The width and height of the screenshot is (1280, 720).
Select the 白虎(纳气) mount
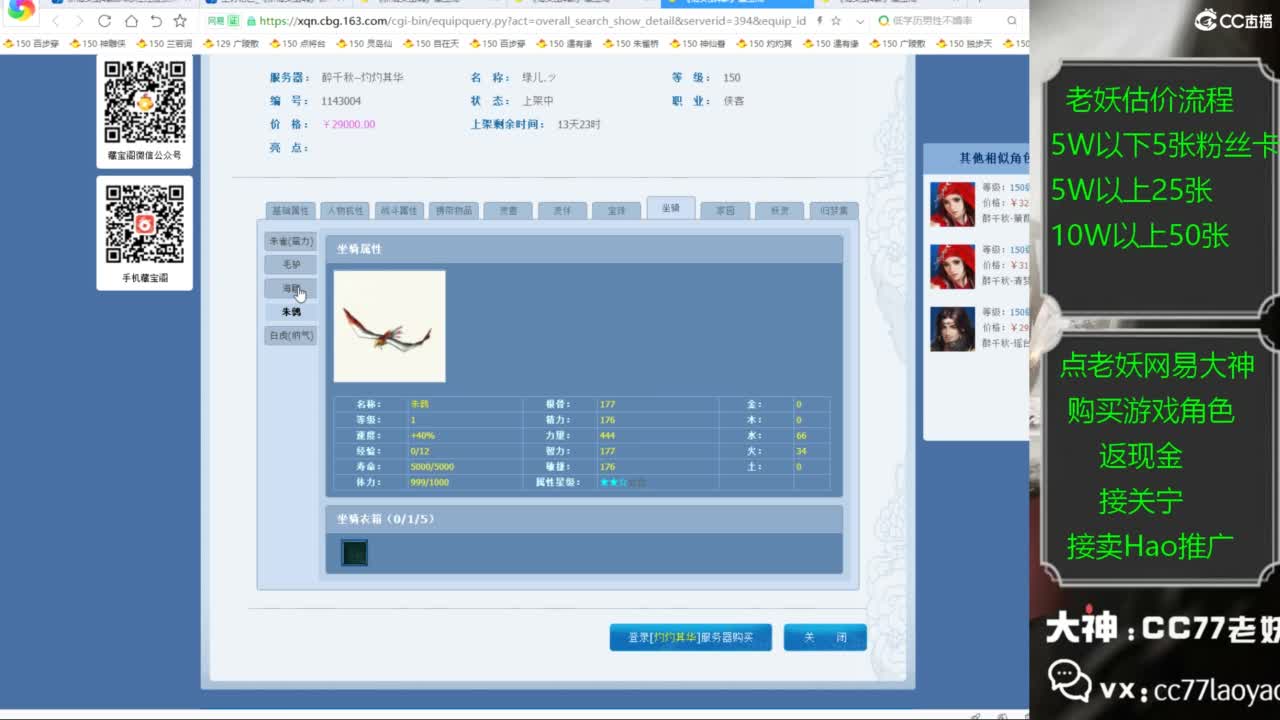(x=291, y=336)
